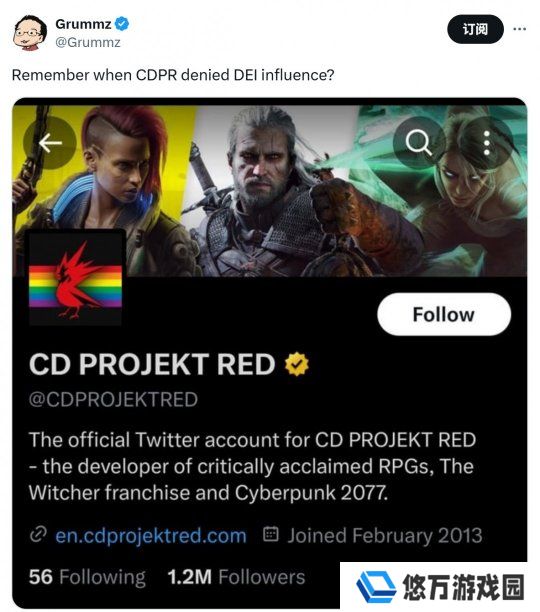This screenshot has width=540, height=612.
Task: Click the Grummz display name
Action: pyautogui.click(x=83, y=24)
